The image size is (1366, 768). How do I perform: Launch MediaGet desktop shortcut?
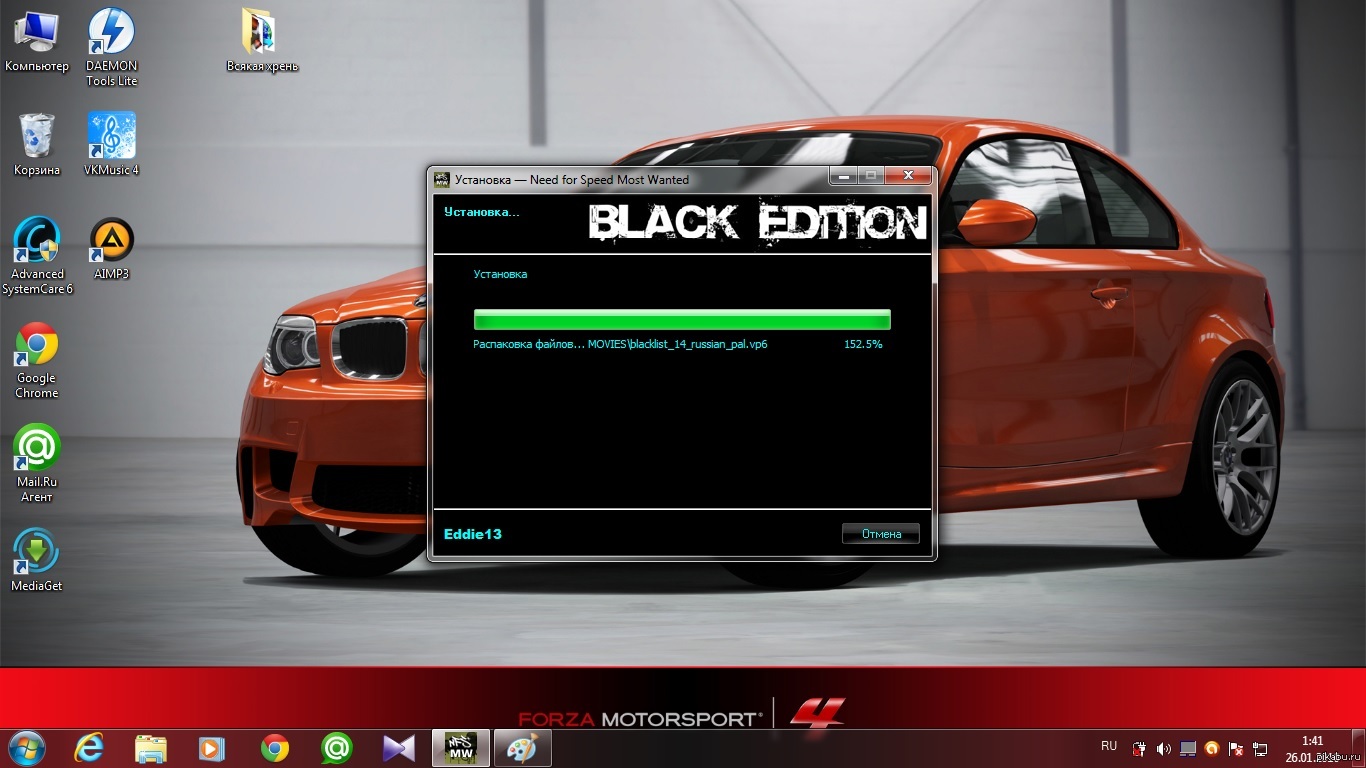37,560
